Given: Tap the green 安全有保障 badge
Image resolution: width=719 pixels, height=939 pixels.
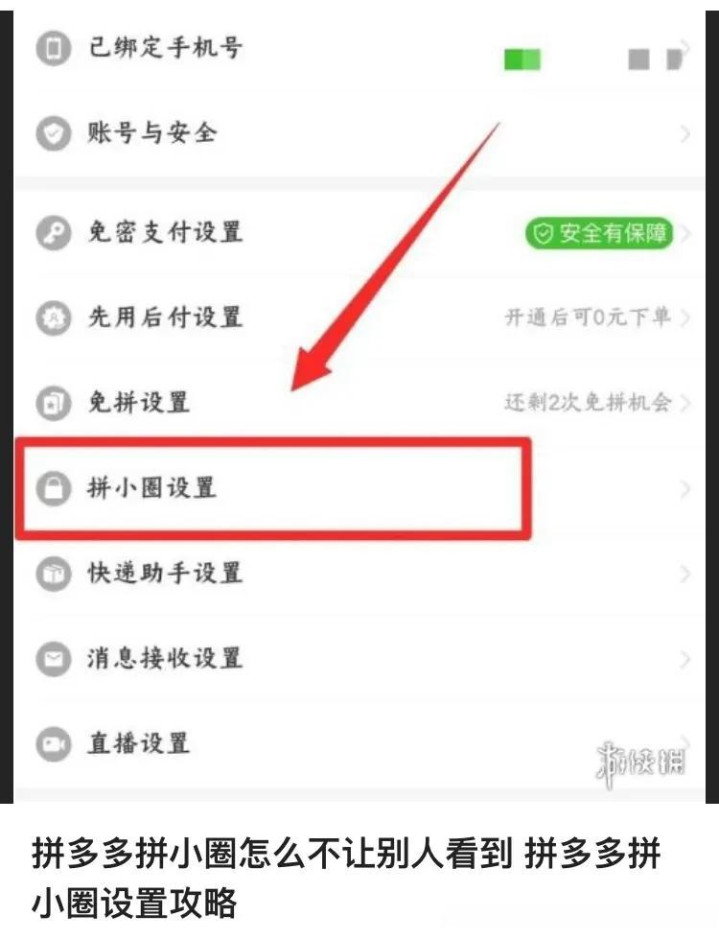Looking at the screenshot, I should (599, 233).
